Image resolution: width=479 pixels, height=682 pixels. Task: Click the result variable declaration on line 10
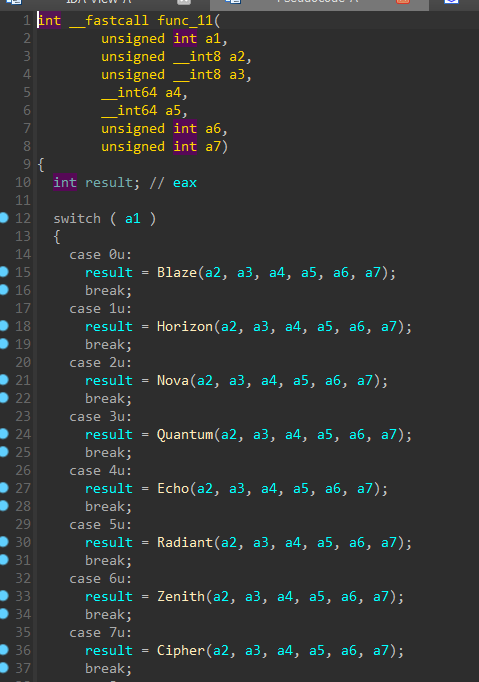[109, 182]
